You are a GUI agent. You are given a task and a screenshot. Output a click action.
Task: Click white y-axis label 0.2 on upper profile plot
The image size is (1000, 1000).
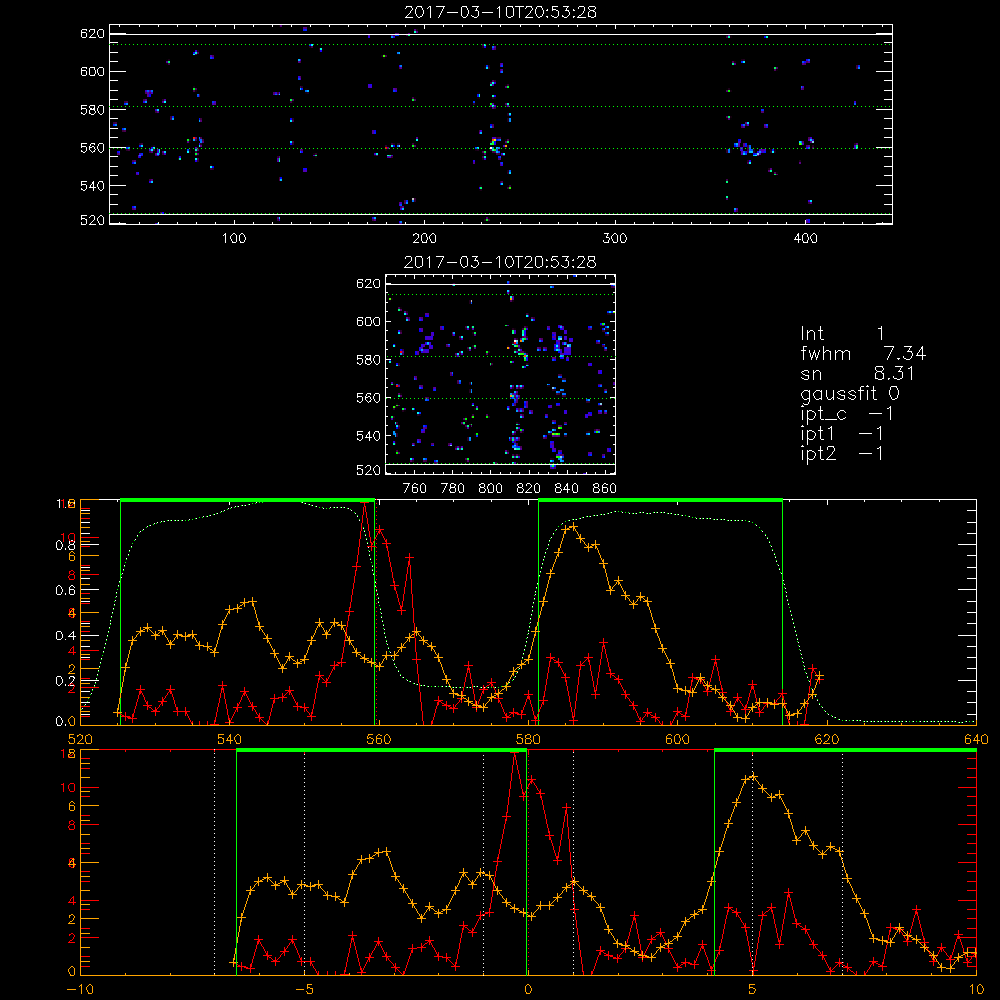click(x=65, y=681)
